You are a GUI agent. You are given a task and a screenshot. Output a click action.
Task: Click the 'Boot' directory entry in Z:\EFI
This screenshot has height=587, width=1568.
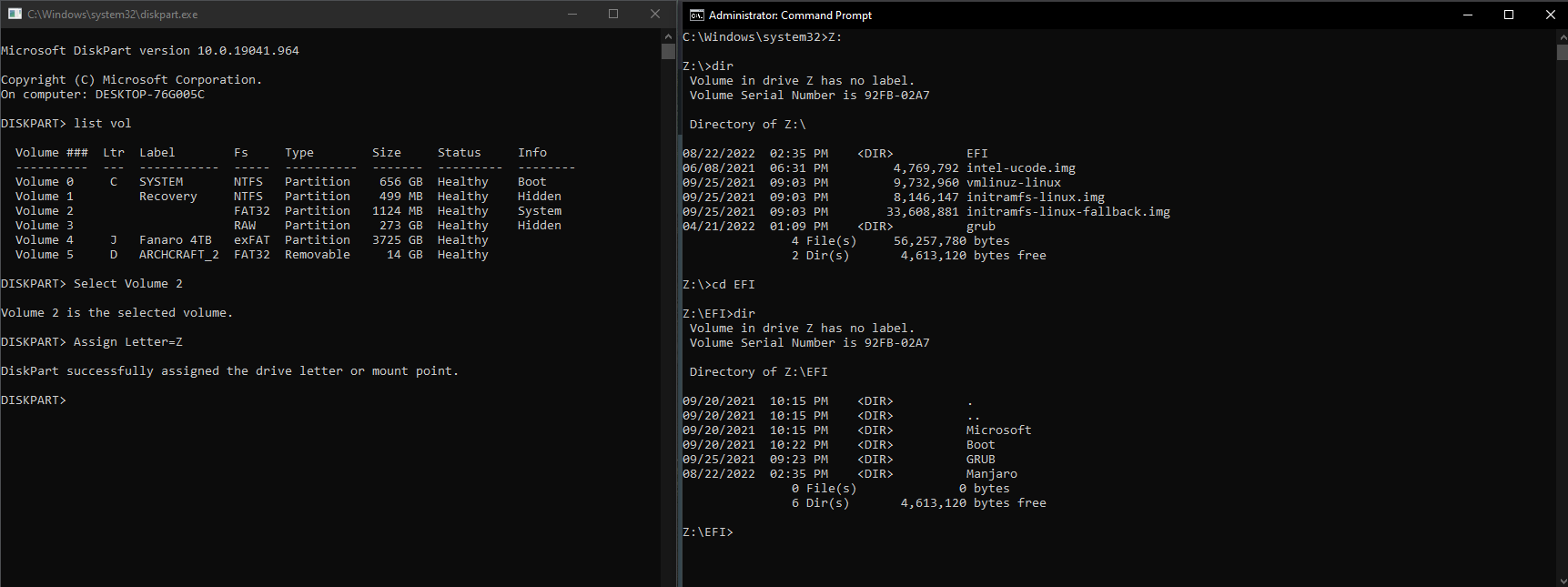(x=981, y=445)
